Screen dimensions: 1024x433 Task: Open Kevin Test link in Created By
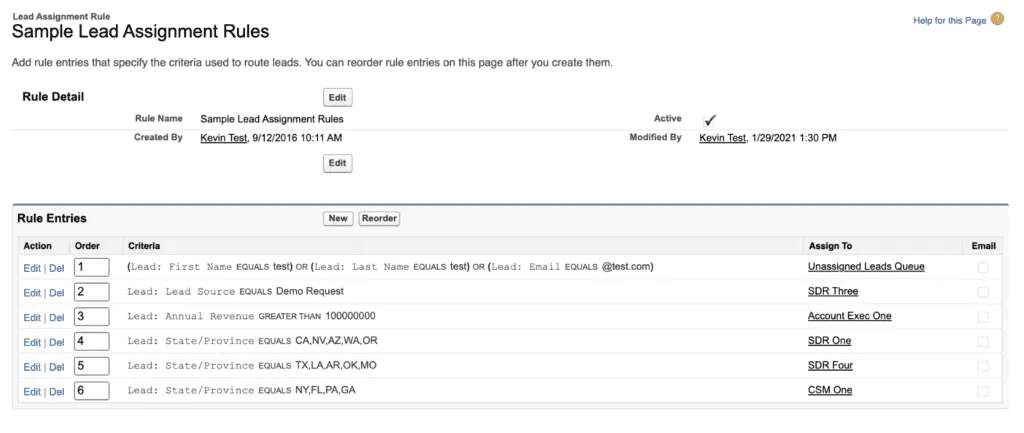click(223, 138)
